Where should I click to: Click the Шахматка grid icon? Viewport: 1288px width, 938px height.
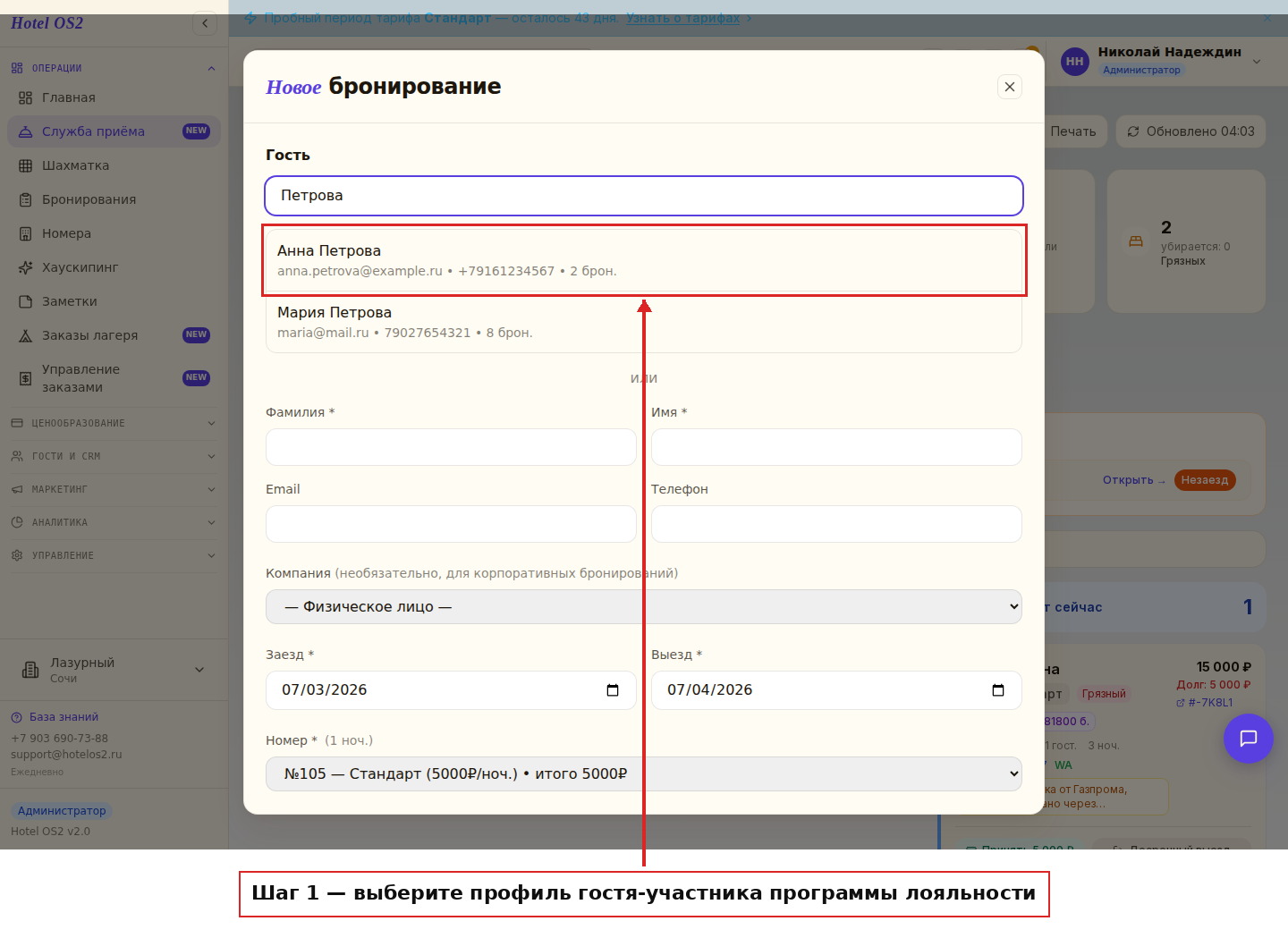(x=25, y=165)
